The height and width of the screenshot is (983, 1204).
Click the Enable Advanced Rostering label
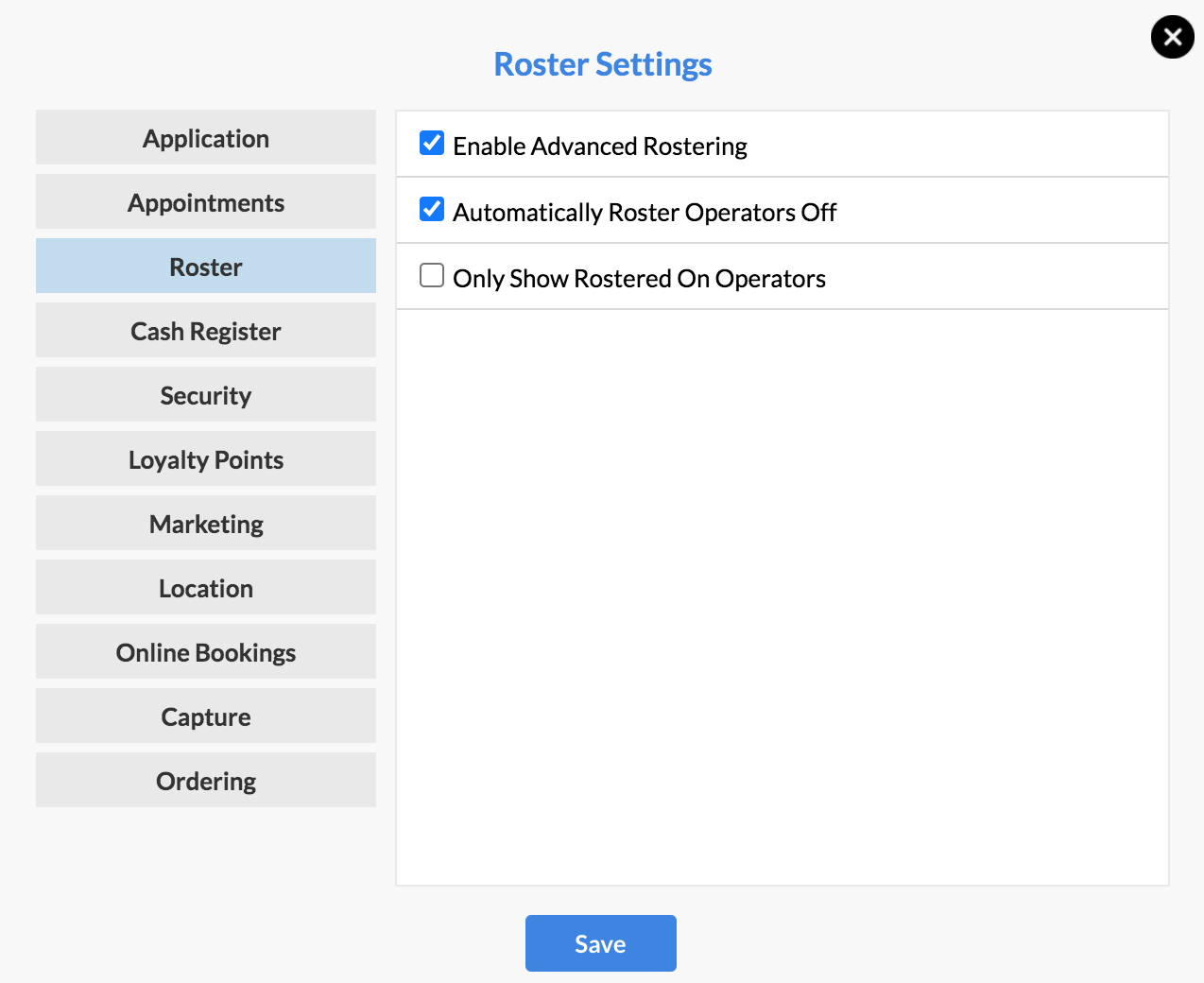600,147
